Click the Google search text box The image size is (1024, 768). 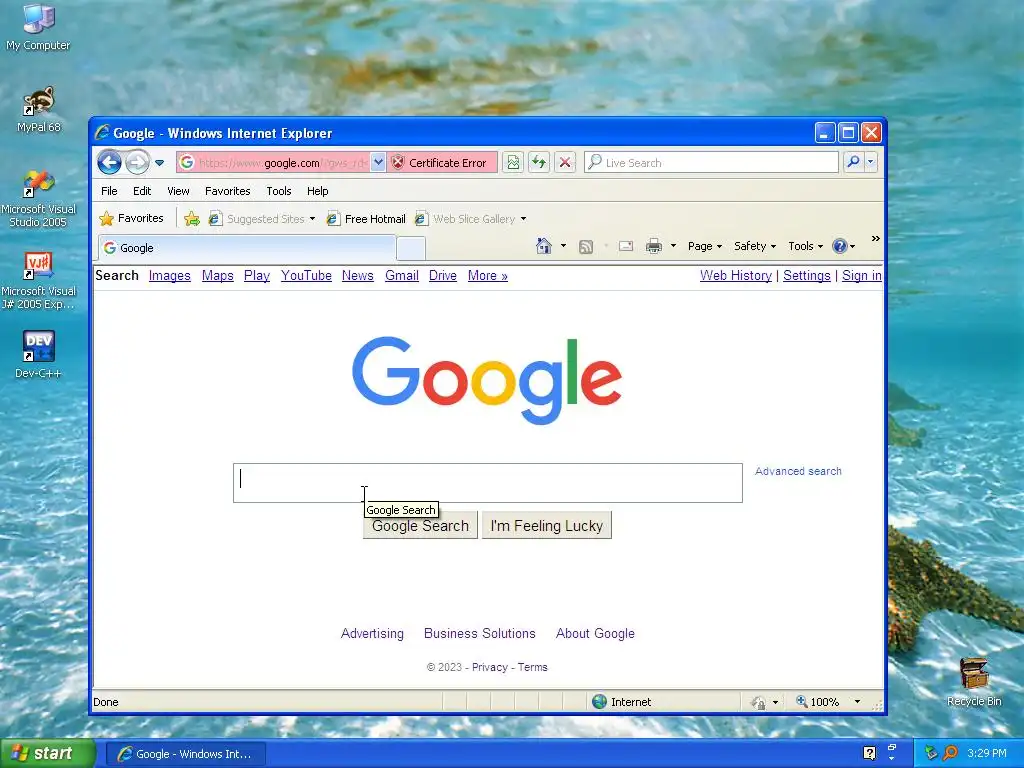488,483
